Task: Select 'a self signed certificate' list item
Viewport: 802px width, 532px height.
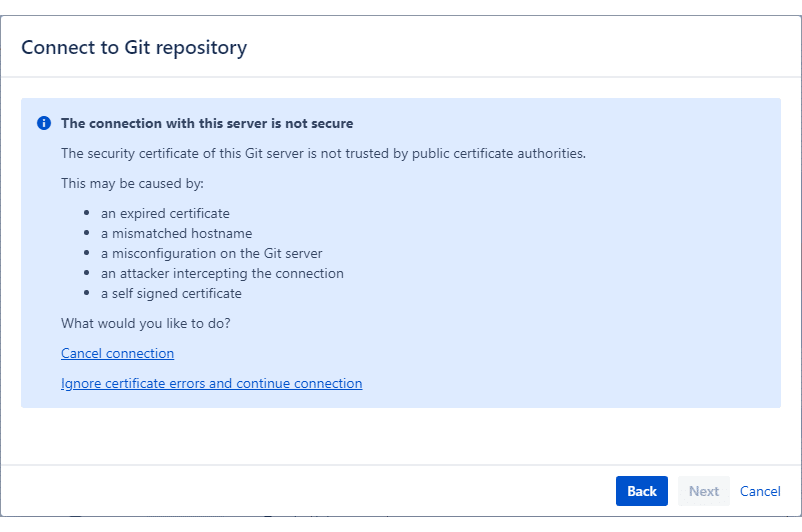Action: click(171, 294)
